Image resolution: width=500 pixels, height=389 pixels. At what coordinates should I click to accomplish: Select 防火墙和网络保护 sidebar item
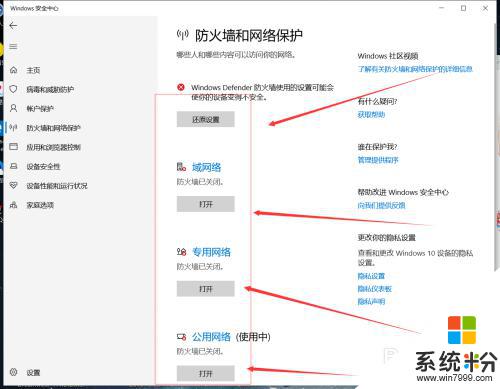tap(53, 128)
